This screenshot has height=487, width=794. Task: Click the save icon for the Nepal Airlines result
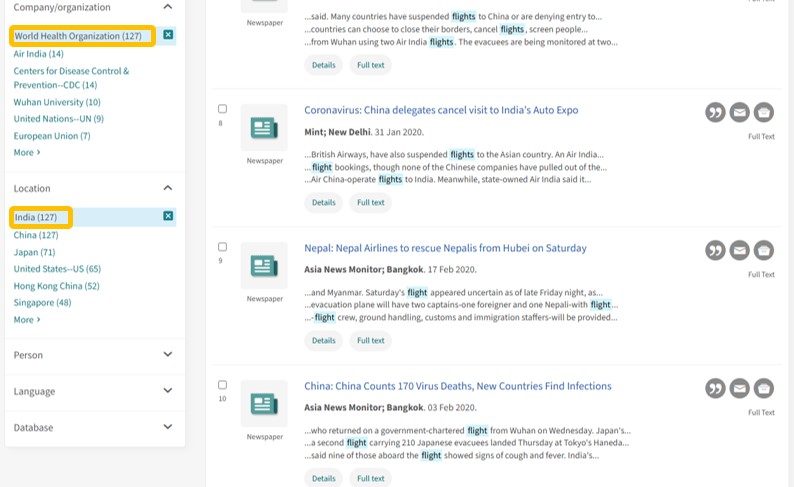click(763, 250)
